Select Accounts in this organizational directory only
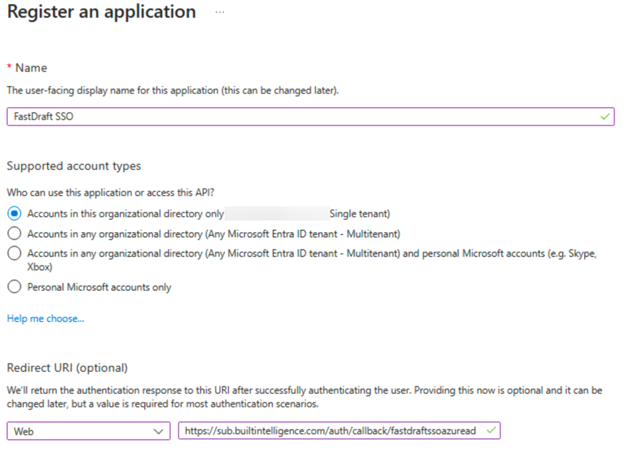The image size is (624, 452). point(14,214)
